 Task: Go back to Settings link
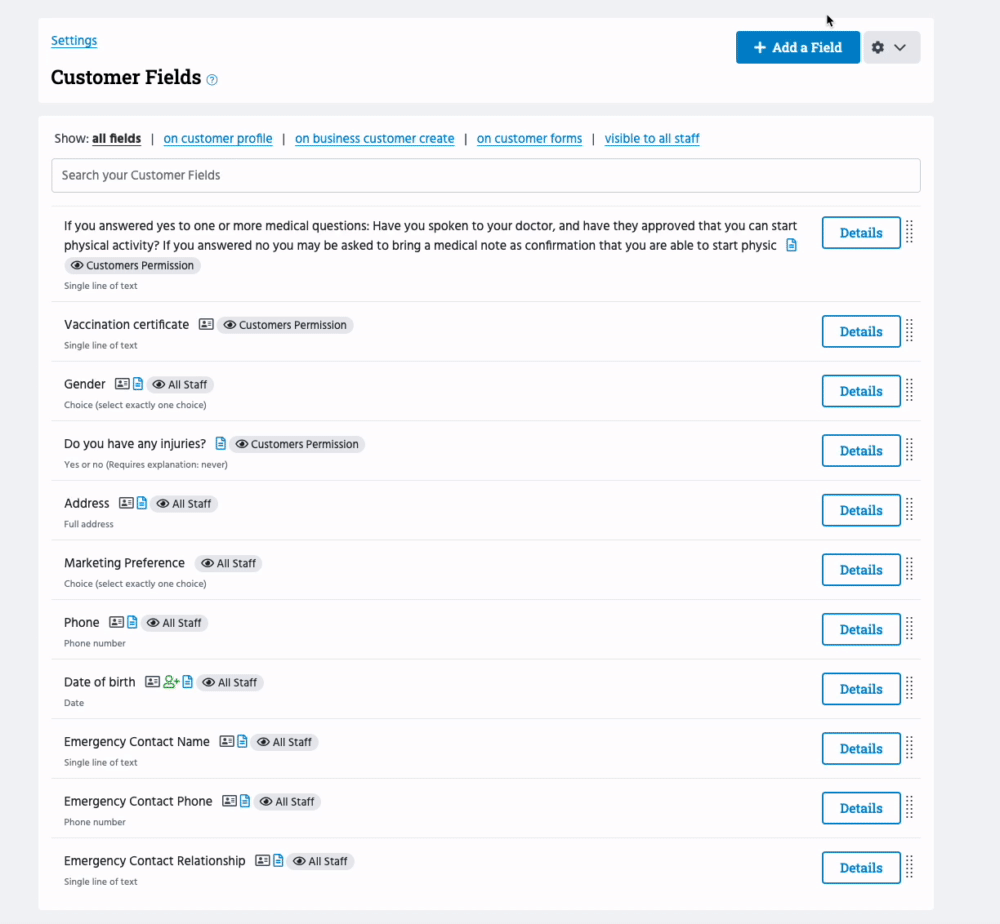[74, 41]
